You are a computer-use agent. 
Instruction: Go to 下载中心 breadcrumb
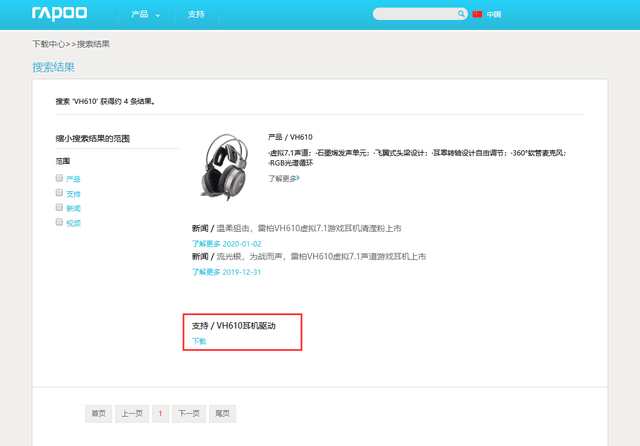coord(49,44)
